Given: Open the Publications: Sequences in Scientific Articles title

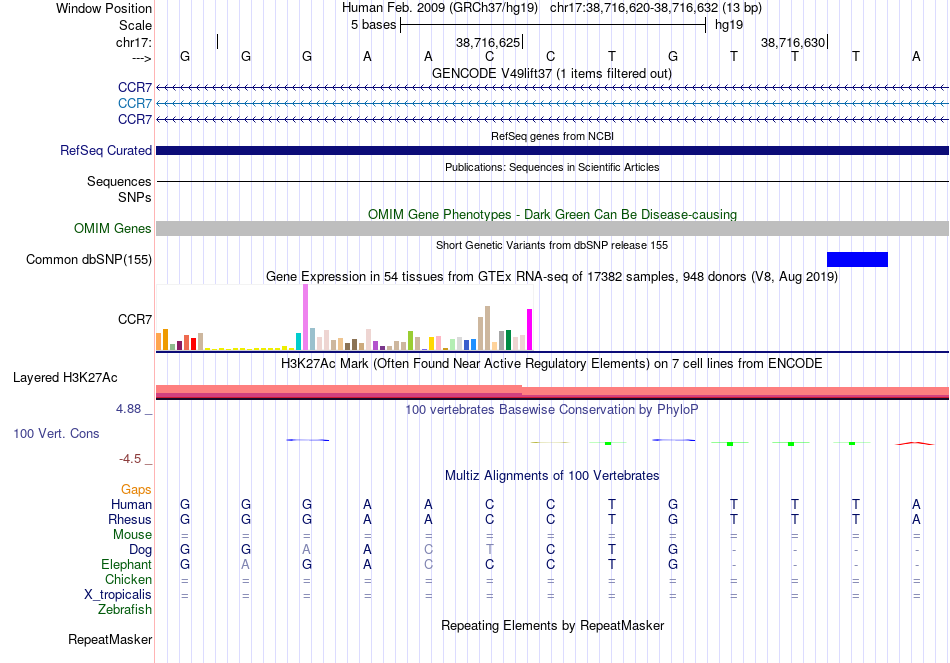Looking at the screenshot, I should (552, 167).
